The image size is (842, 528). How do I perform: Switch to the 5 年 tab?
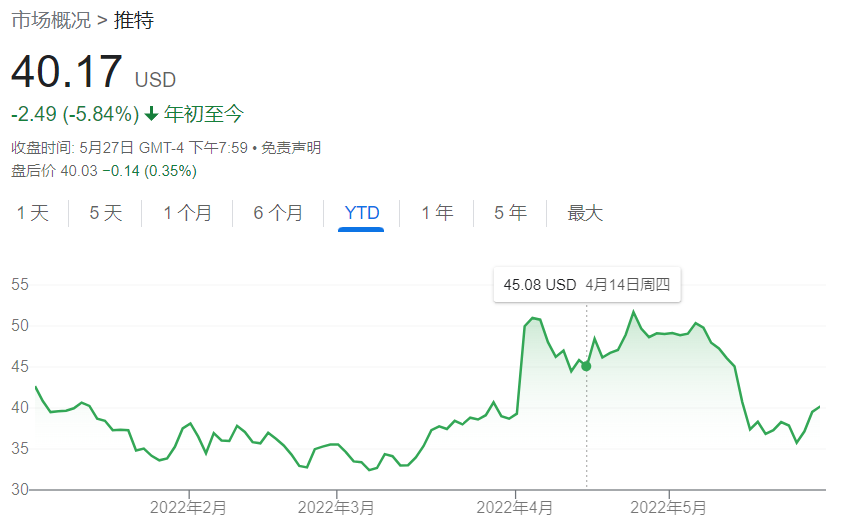tap(510, 213)
